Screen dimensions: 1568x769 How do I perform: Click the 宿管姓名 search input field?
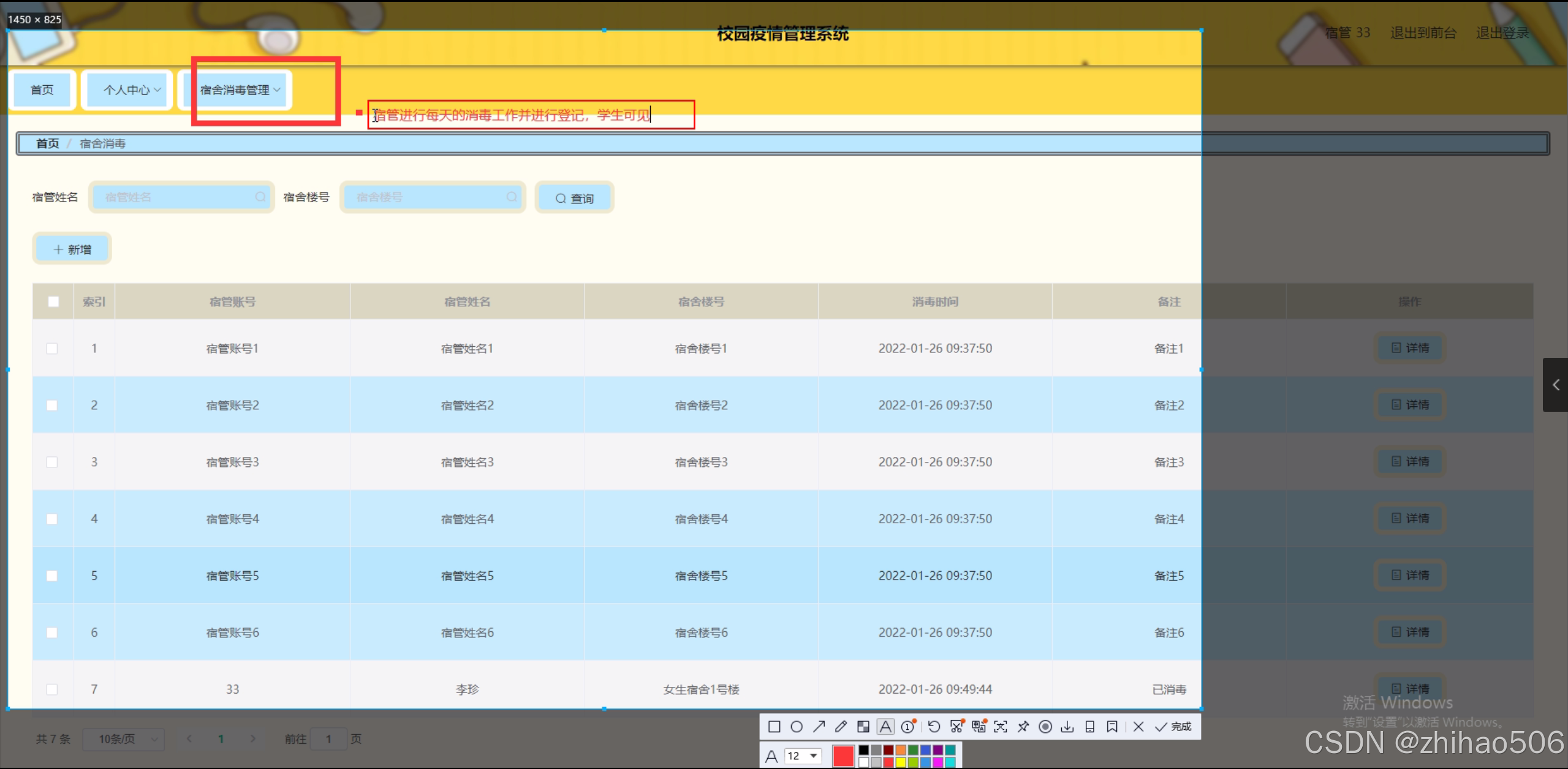[179, 197]
